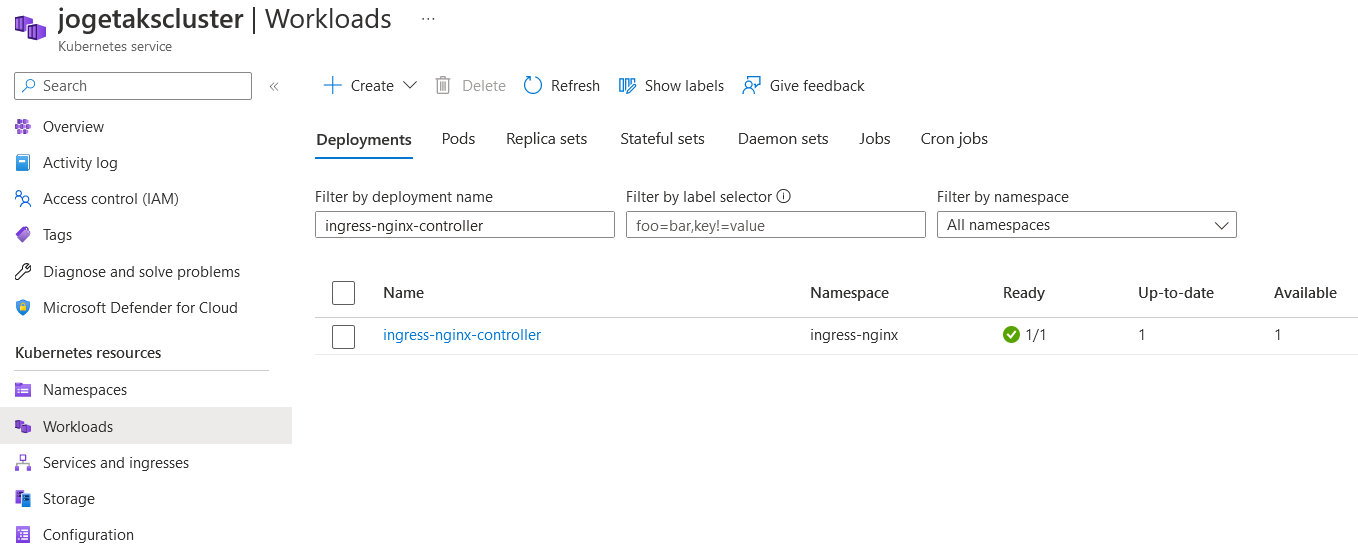Click the Give feedback icon
1358x553 pixels.
click(x=752, y=86)
